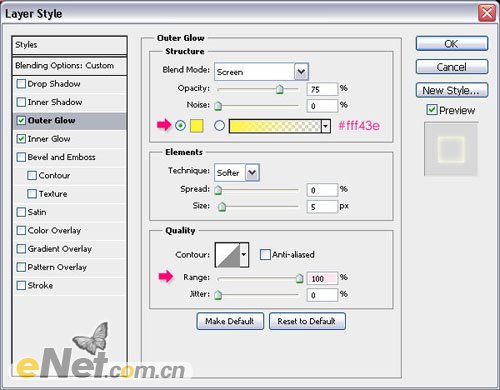Click the Size slider handle

coord(222,207)
